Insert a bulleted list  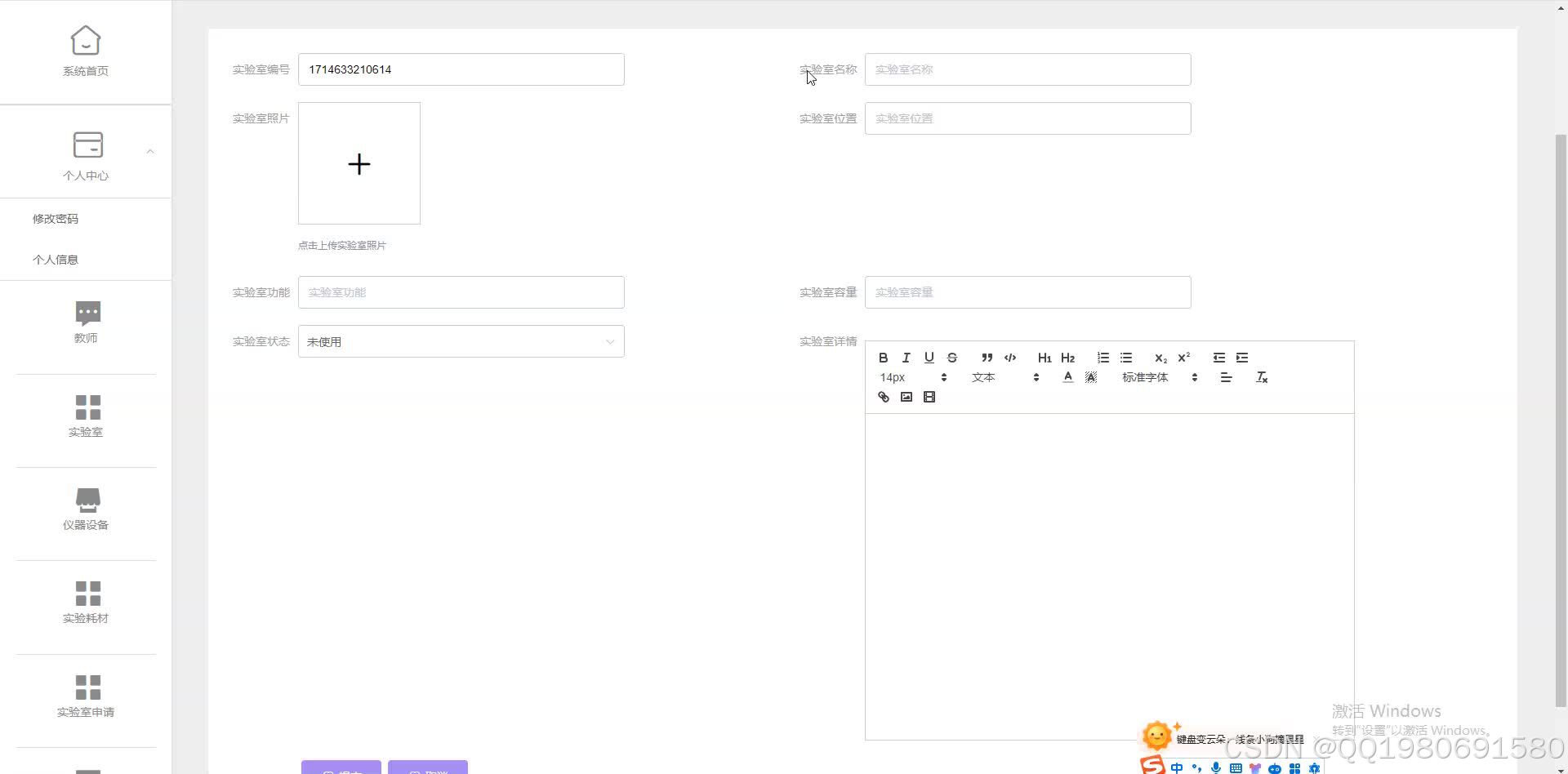[1126, 358]
